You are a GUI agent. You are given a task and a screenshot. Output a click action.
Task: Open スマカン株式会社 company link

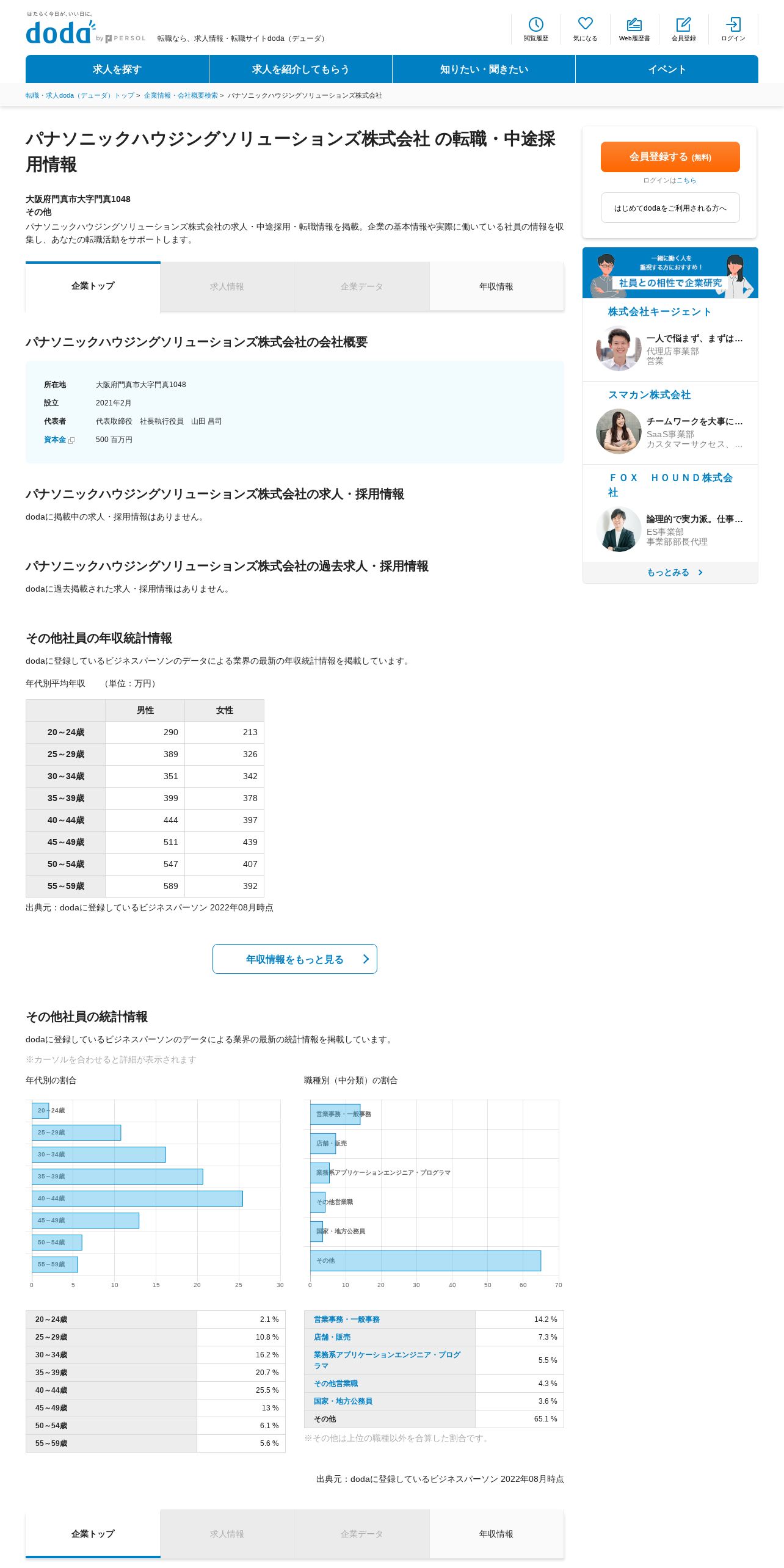coord(649,394)
